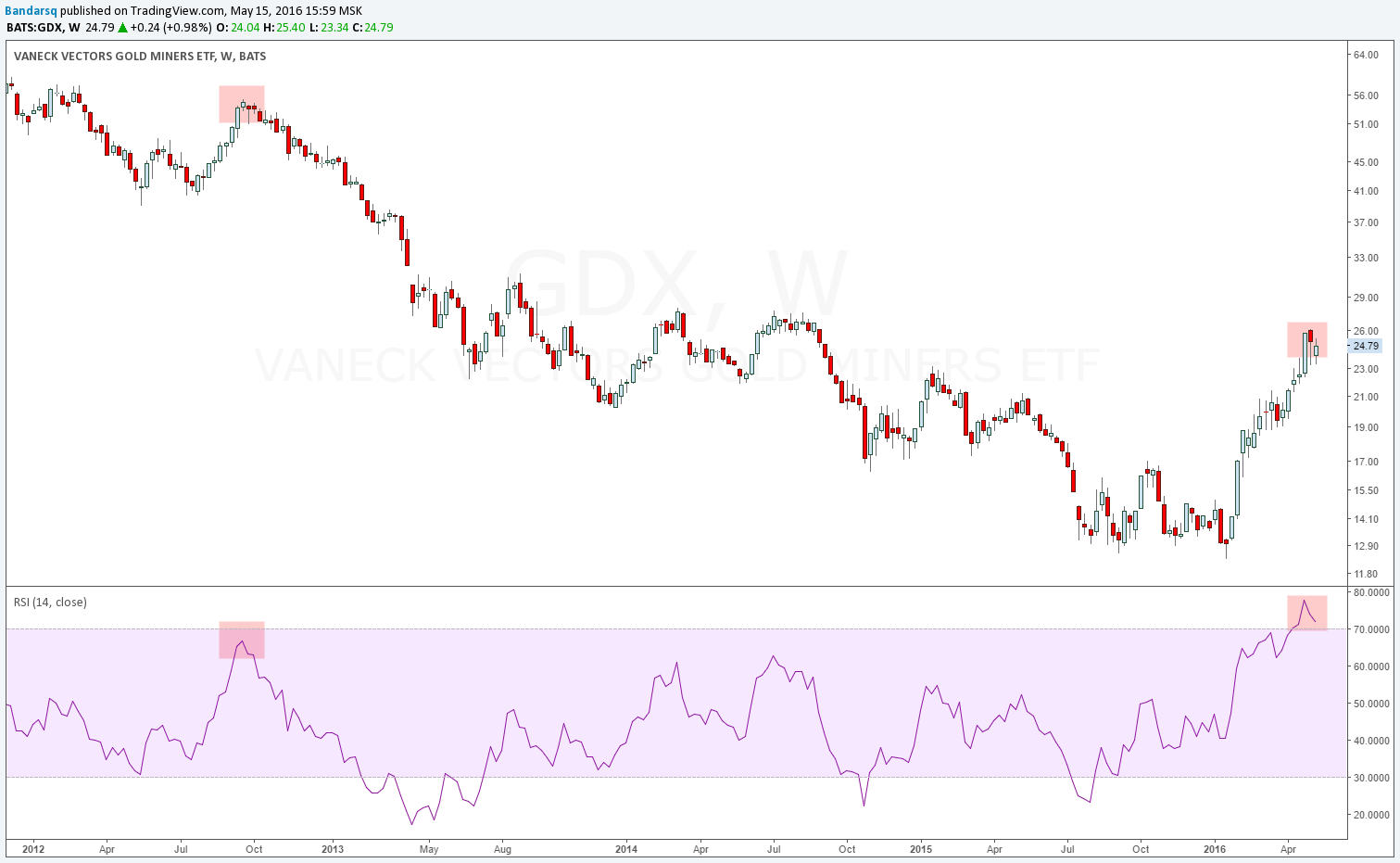This screenshot has height=863, width=1400.
Task: Click the 15.50 price axis label
Action: [1366, 490]
